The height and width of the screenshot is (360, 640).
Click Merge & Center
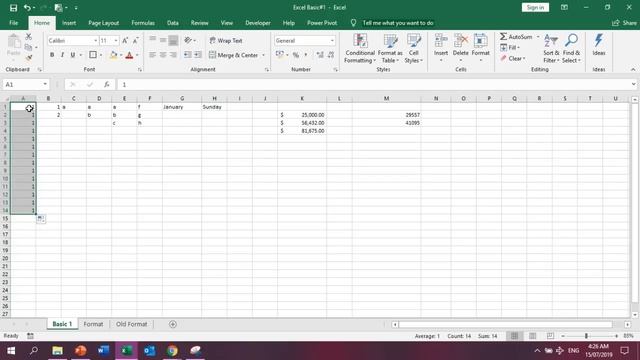point(234,55)
